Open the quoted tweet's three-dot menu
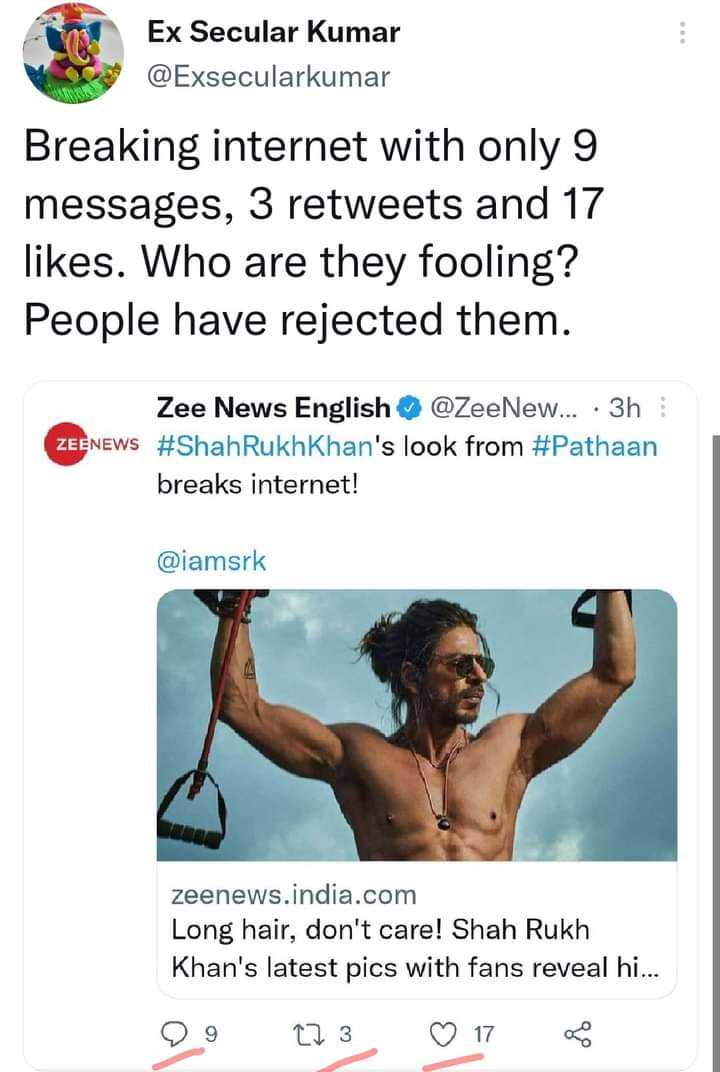This screenshot has width=720, height=1072. pyautogui.click(x=661, y=408)
